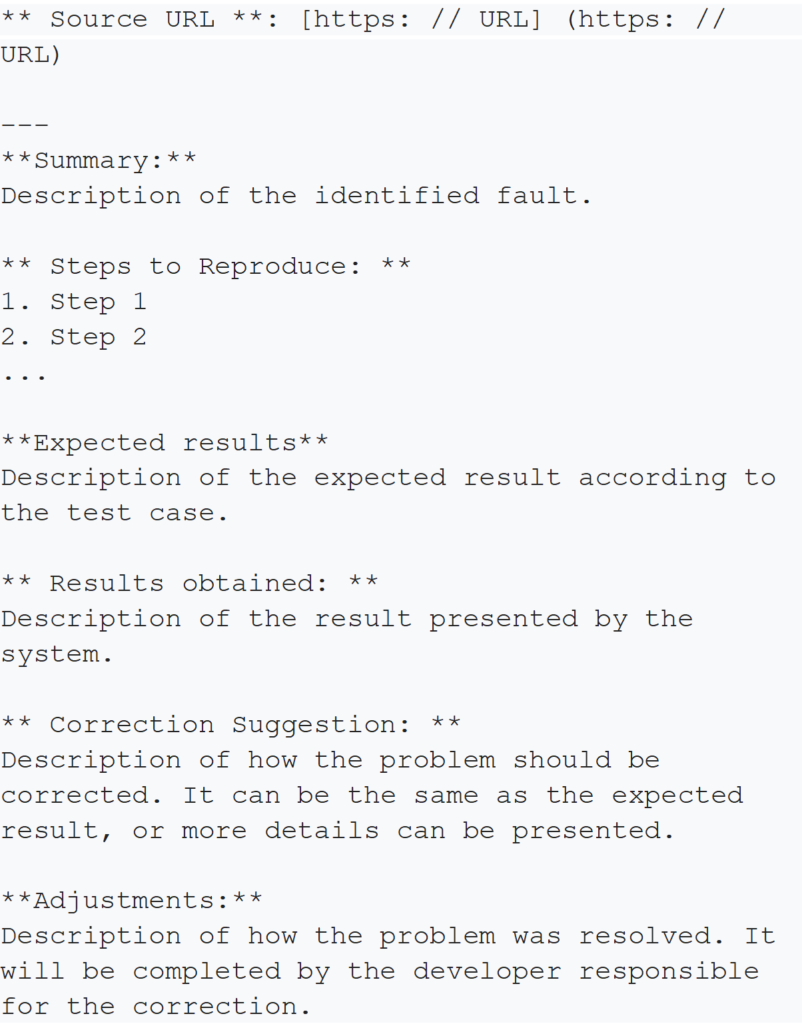The image size is (802, 1024).
Task: Click the three-dash separator line
Action: coord(25,125)
